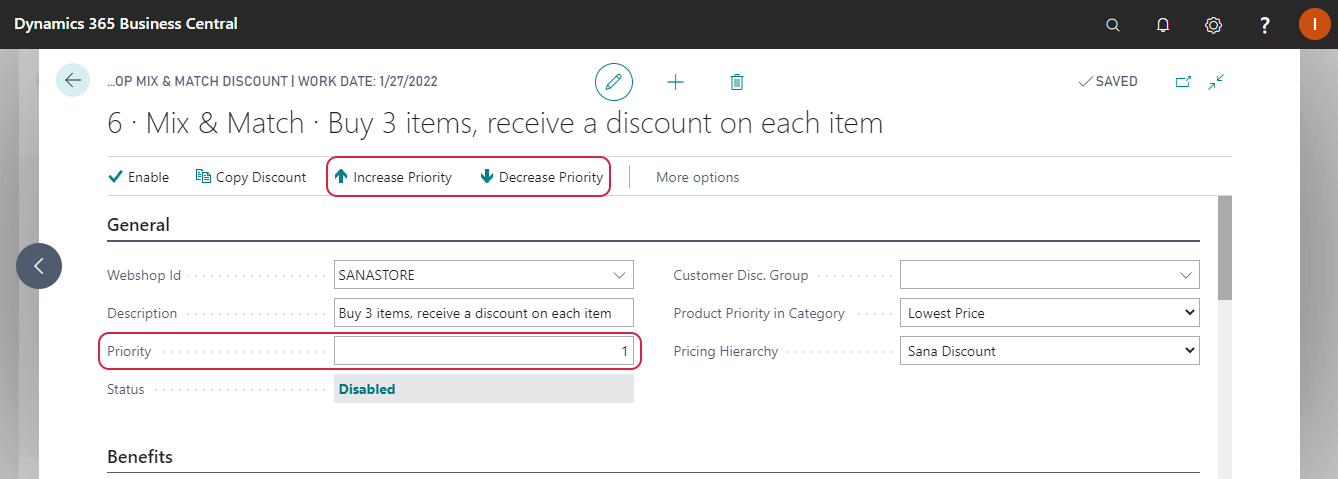Click Copy Discount action
Image resolution: width=1338 pixels, height=479 pixels.
251,177
